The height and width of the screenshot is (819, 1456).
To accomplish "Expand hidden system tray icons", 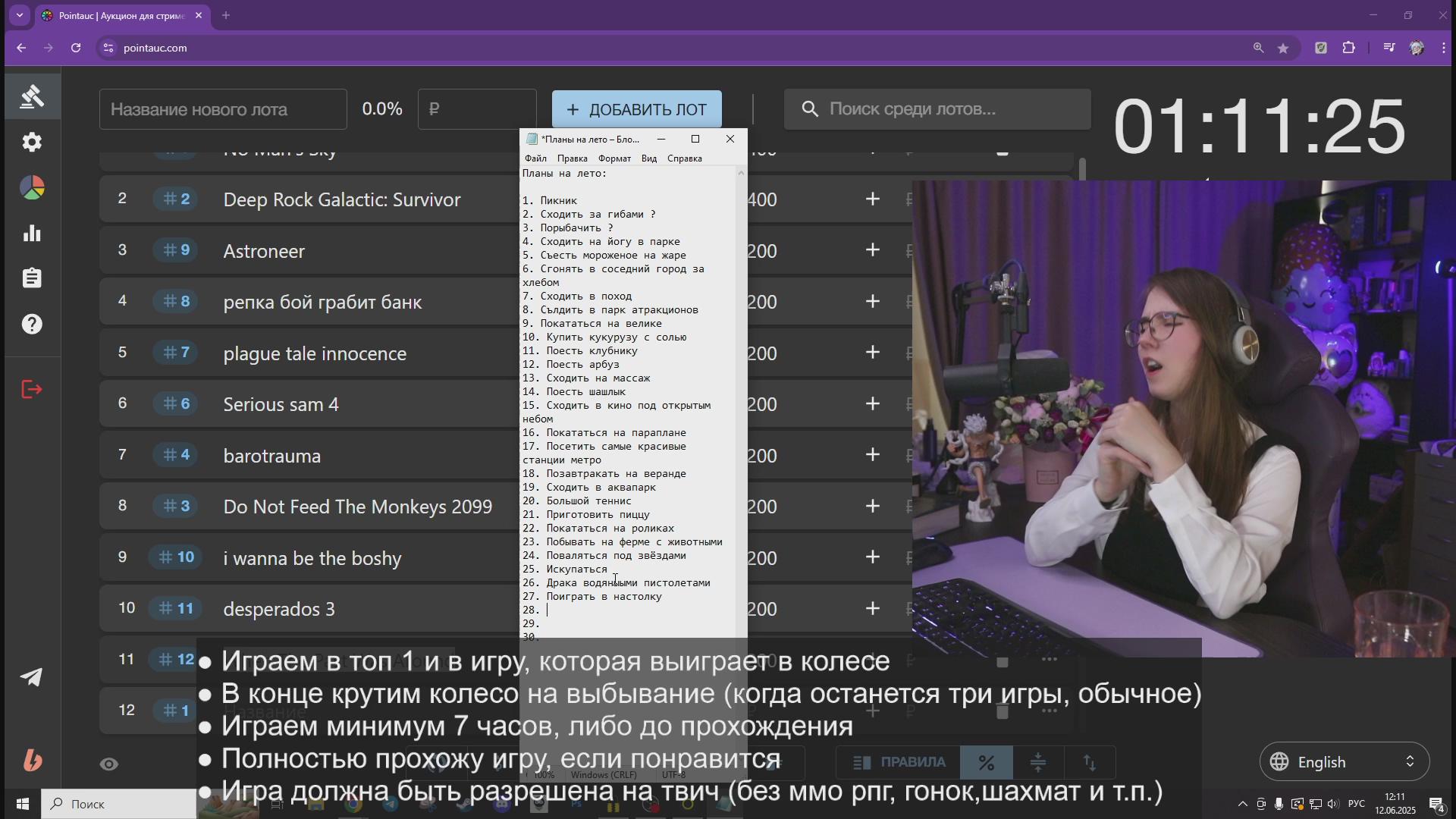I will click(x=1242, y=804).
